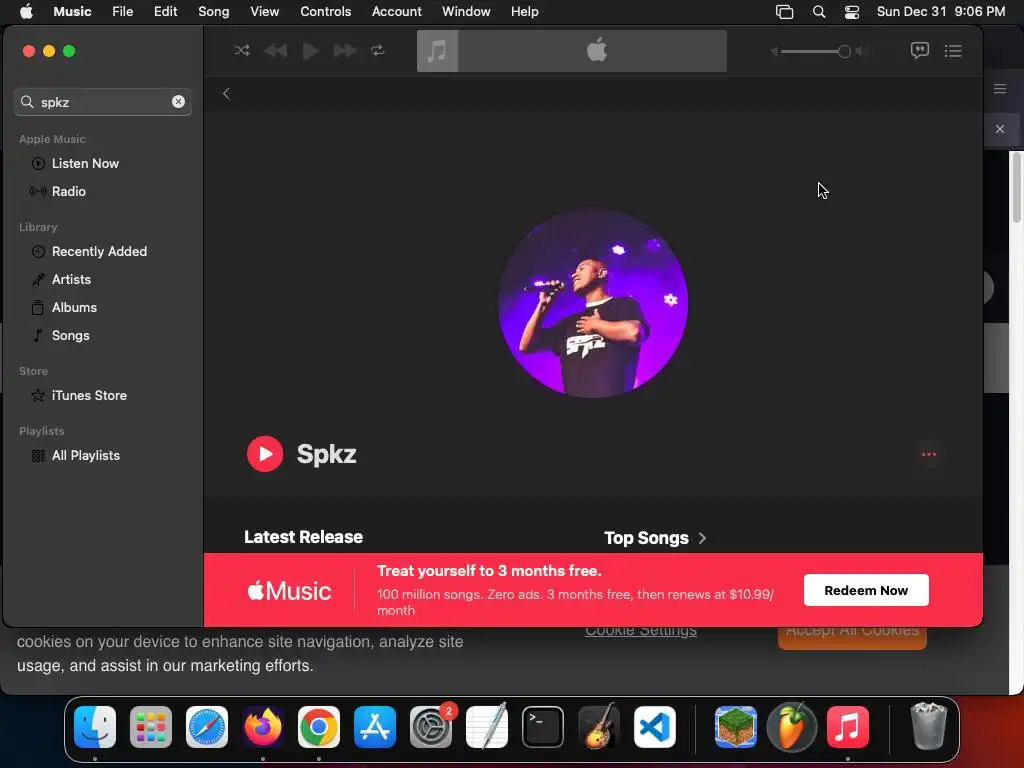Viewport: 1024px width, 768px height.
Task: Open System Preferences from the Dock
Action: (431, 727)
